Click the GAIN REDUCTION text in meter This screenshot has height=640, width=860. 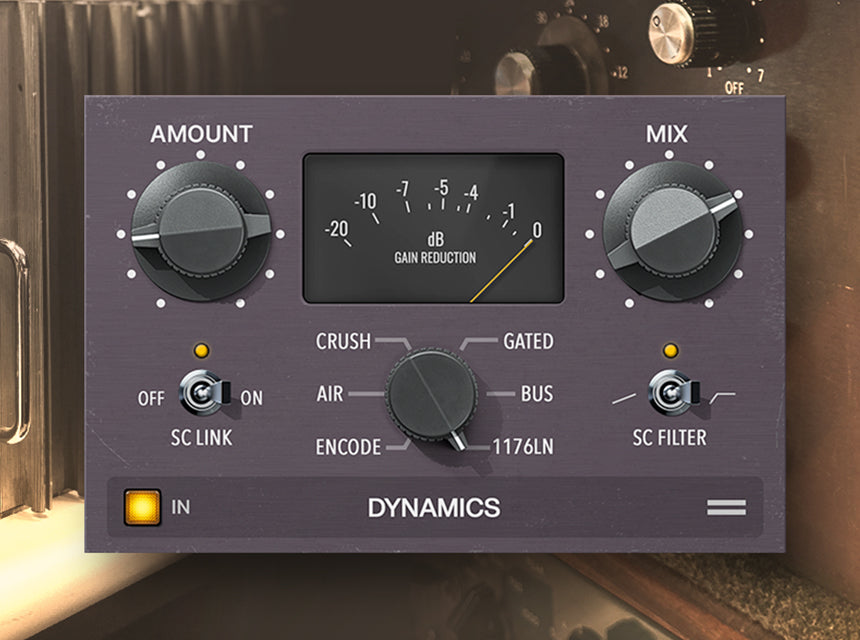pos(435,258)
